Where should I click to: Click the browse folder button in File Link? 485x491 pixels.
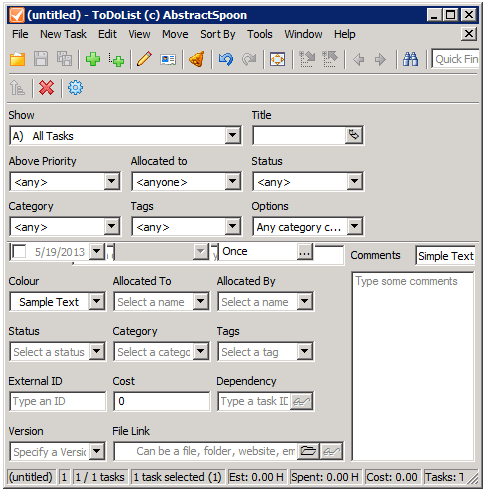(308, 451)
